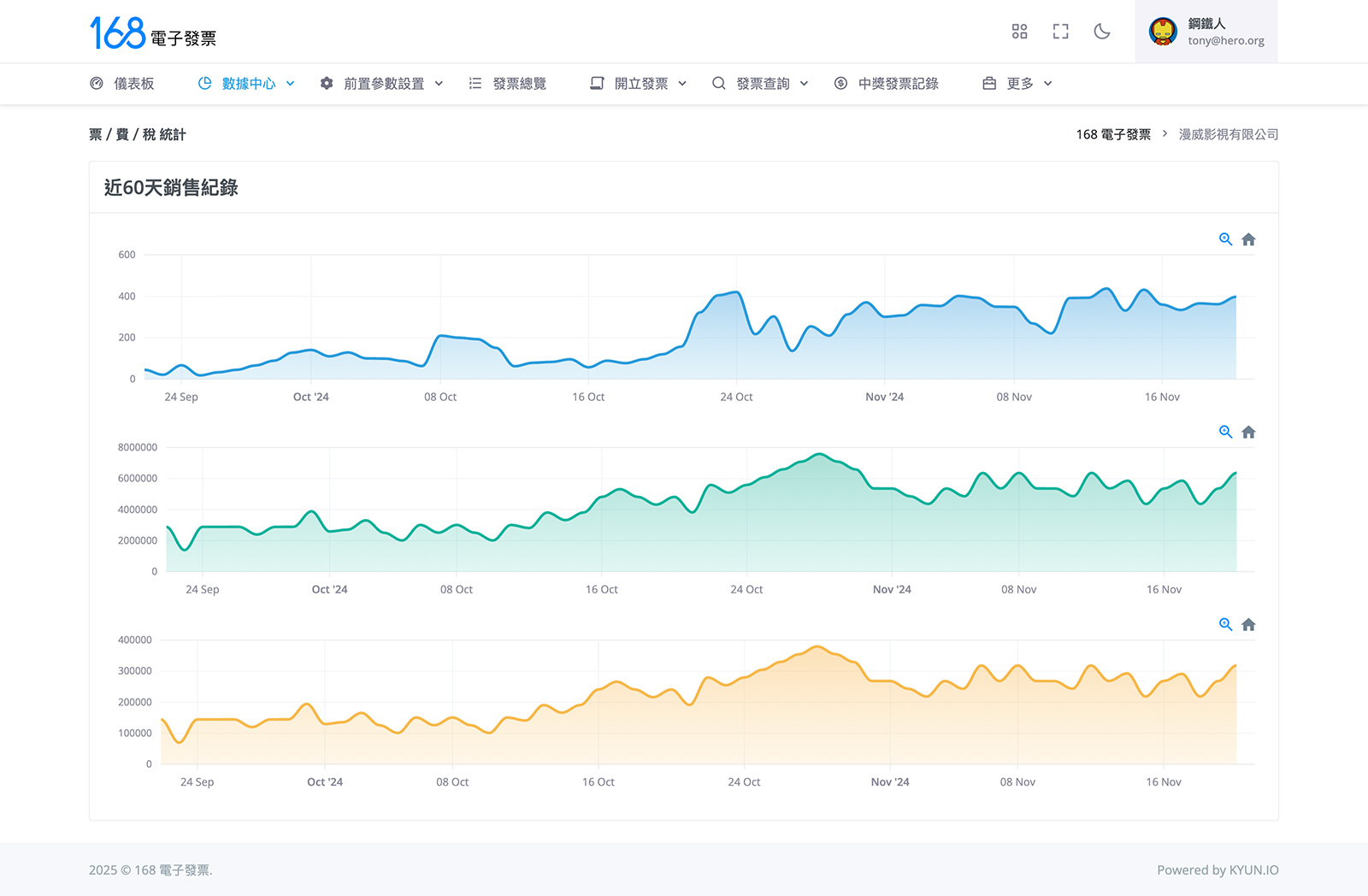Screen dimensions: 1368x896
Task: Open the user profile for 鋼鐵人
Action: click(1206, 32)
